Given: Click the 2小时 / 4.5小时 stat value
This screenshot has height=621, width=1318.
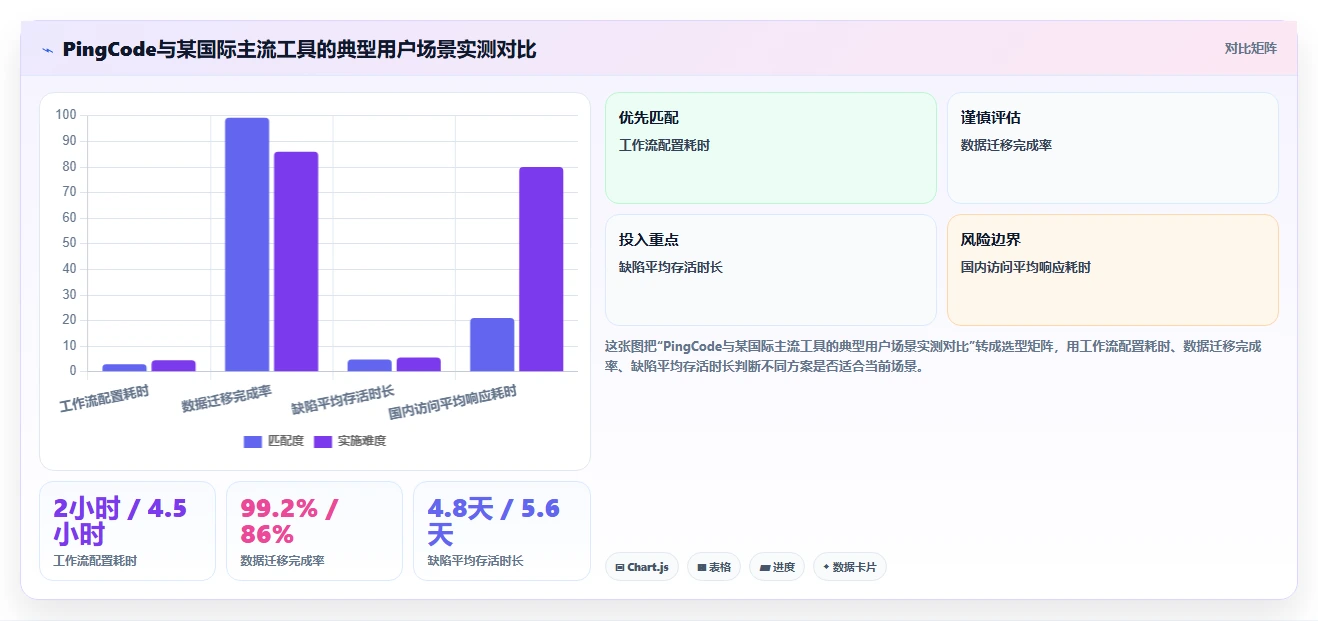Looking at the screenshot, I should pos(120,521).
